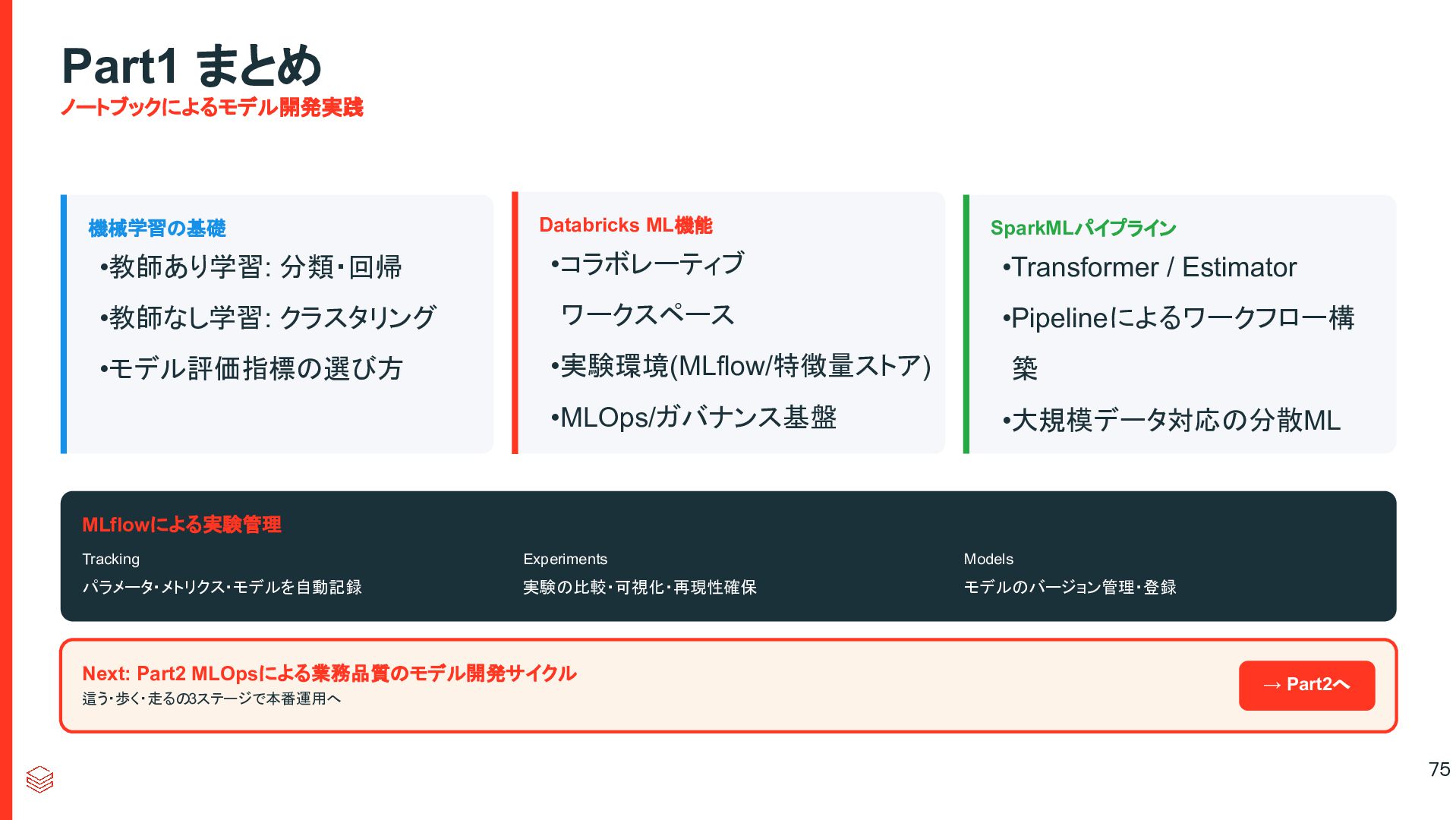This screenshot has height=820, width=1456.
Task: Click text '実験の比較・可視化・再現性確保'
Action: coord(640,587)
